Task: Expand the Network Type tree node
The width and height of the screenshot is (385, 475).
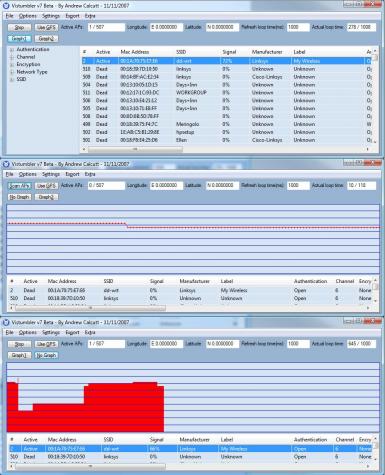Action: click(12, 72)
